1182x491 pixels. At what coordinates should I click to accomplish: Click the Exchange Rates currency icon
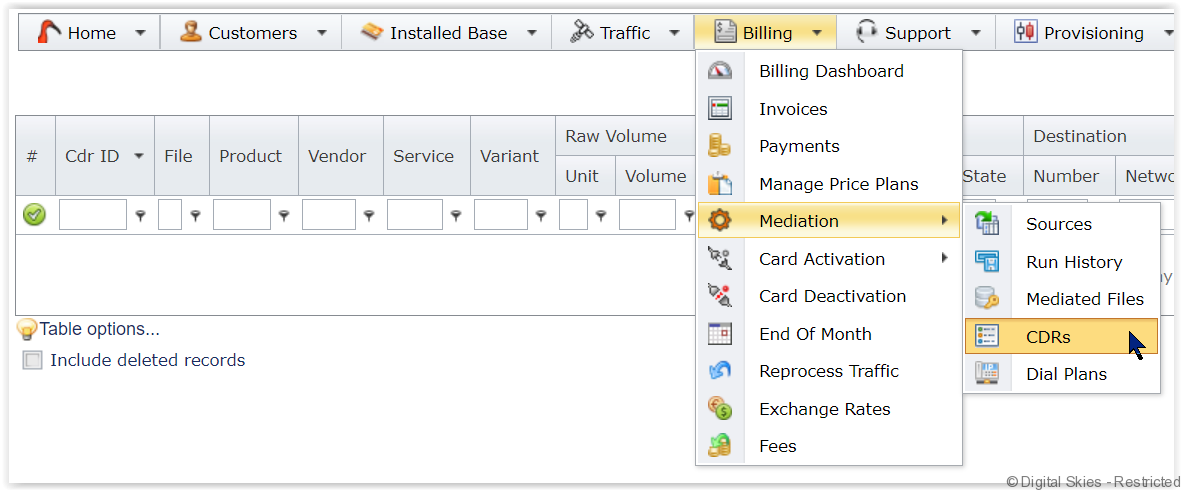[x=719, y=409]
